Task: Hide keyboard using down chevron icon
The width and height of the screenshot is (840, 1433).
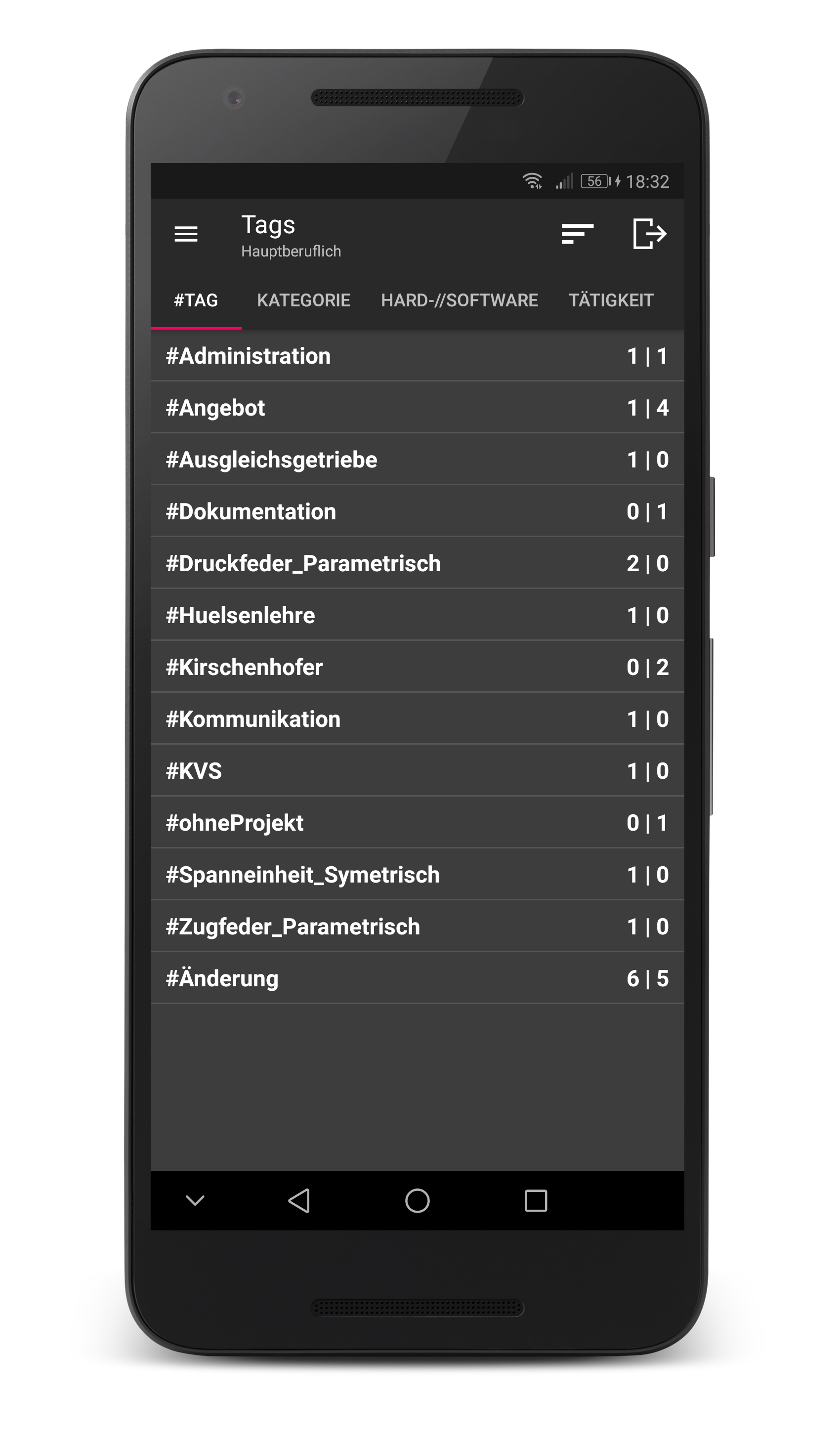Action: (195, 1200)
